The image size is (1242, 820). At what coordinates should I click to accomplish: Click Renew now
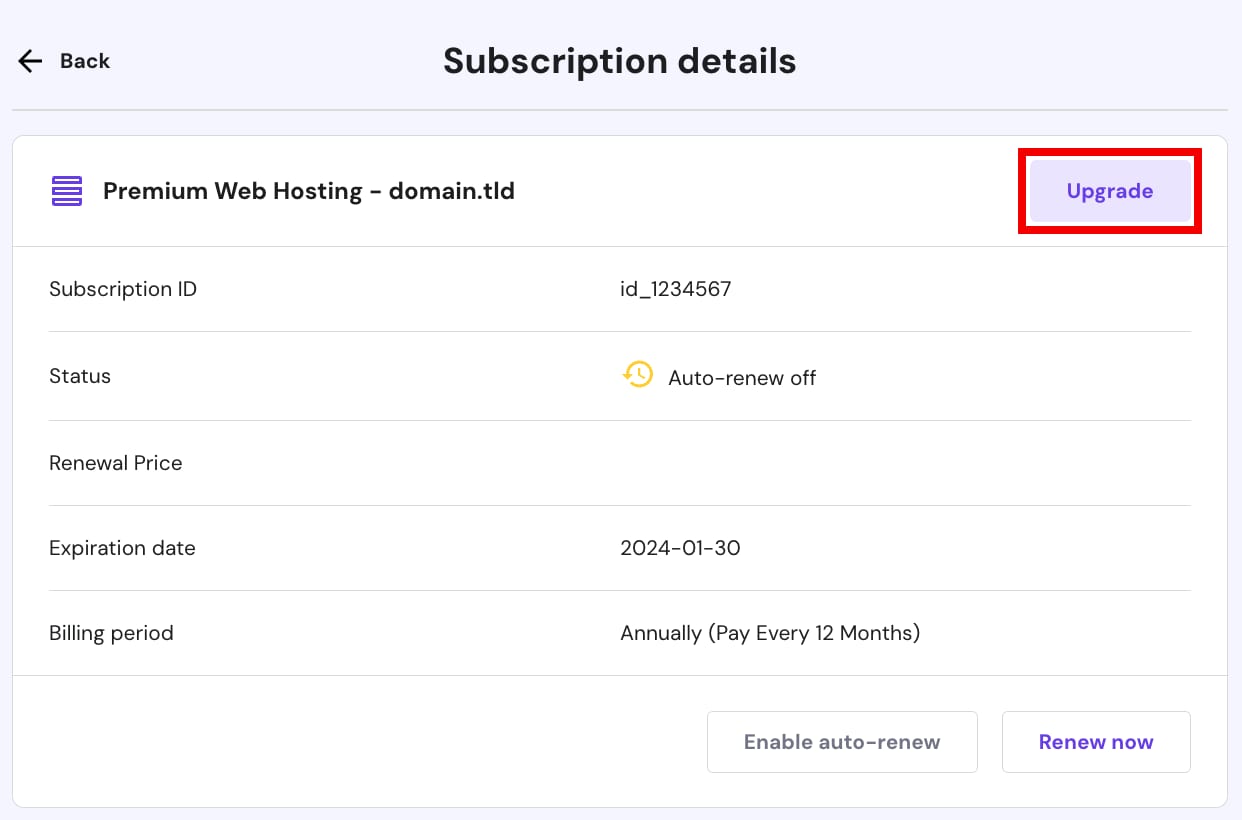coord(1096,742)
